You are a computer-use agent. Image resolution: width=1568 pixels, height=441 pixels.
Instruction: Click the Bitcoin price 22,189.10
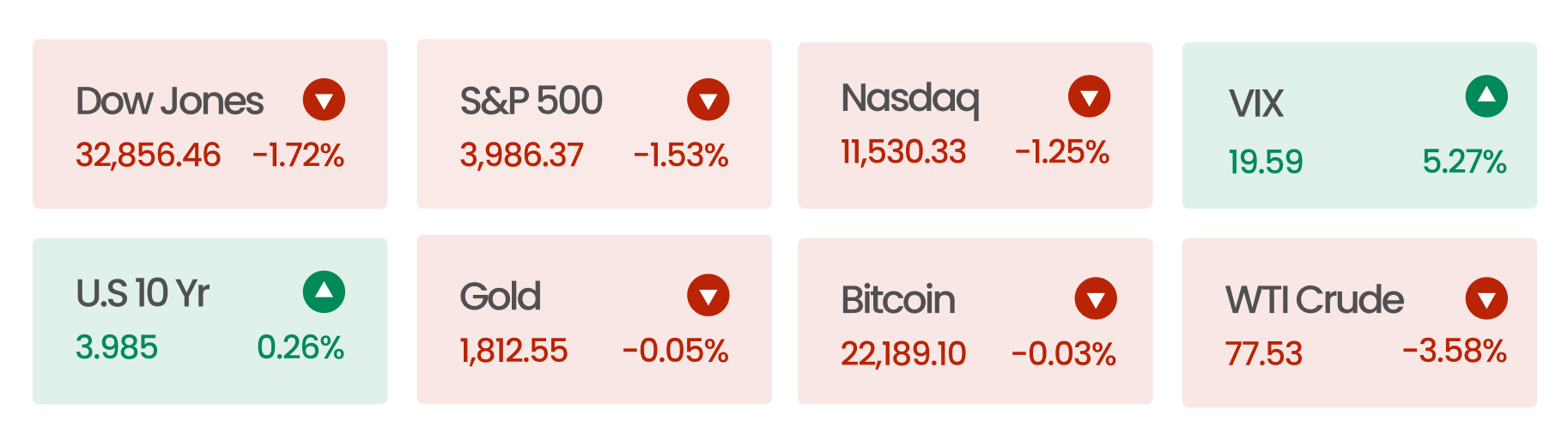point(903,353)
